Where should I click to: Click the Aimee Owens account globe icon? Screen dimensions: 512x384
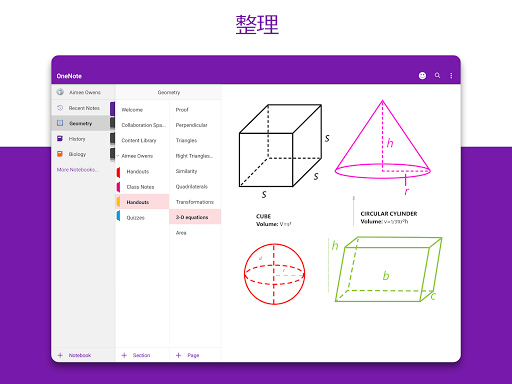coord(60,92)
